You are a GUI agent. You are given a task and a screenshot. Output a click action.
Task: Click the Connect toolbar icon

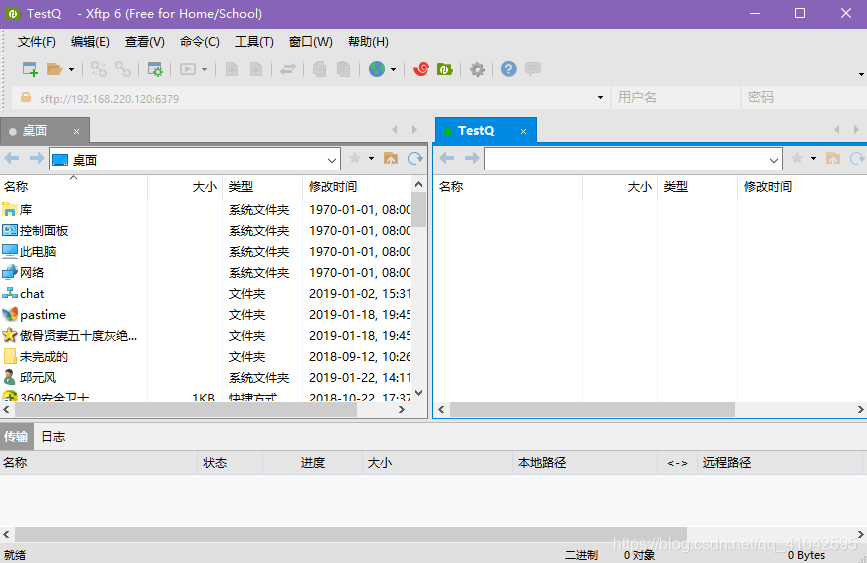pyautogui.click(x=99, y=69)
